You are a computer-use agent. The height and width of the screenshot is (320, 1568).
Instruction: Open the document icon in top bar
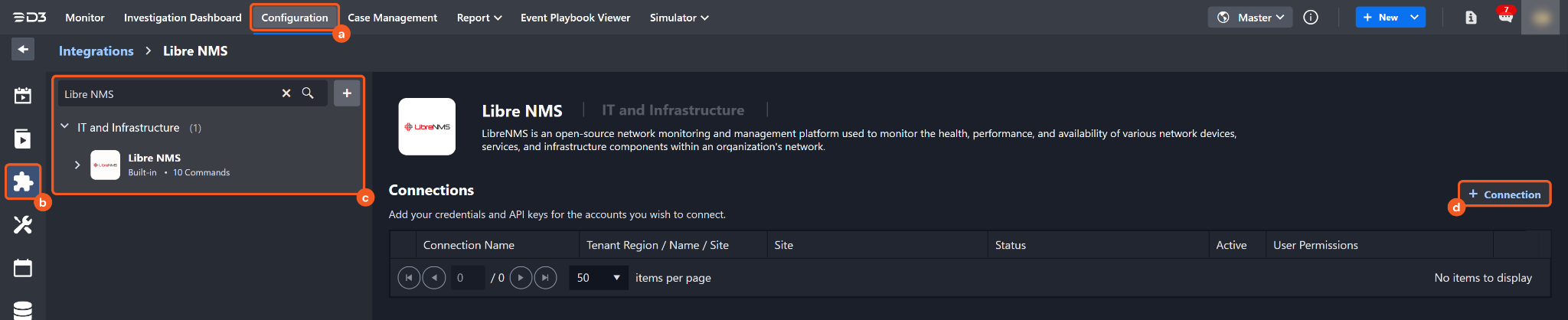click(1471, 18)
